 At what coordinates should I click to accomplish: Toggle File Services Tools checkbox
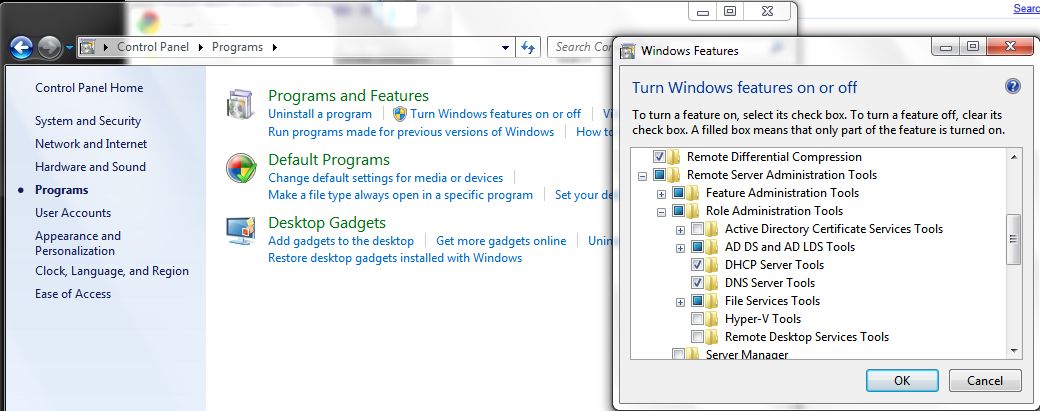coord(697,300)
